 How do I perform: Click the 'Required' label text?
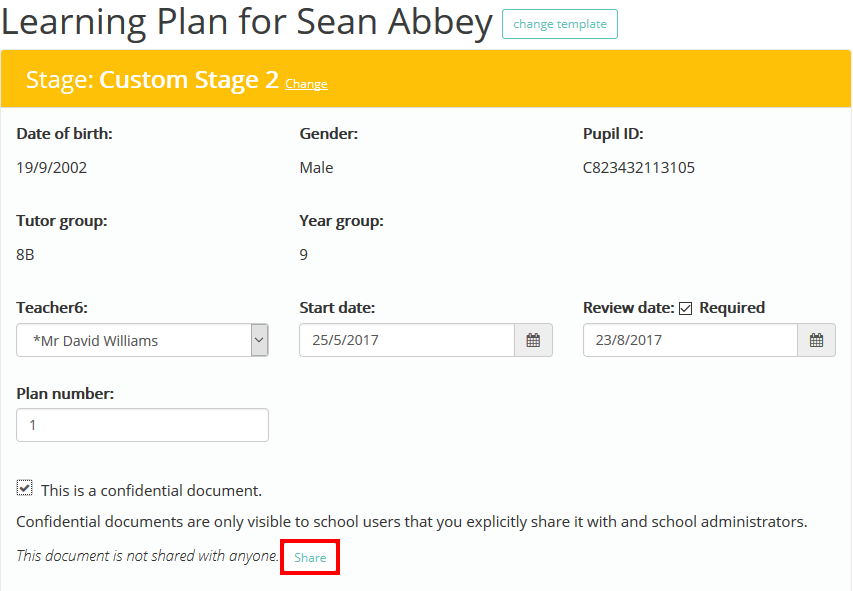[732, 308]
